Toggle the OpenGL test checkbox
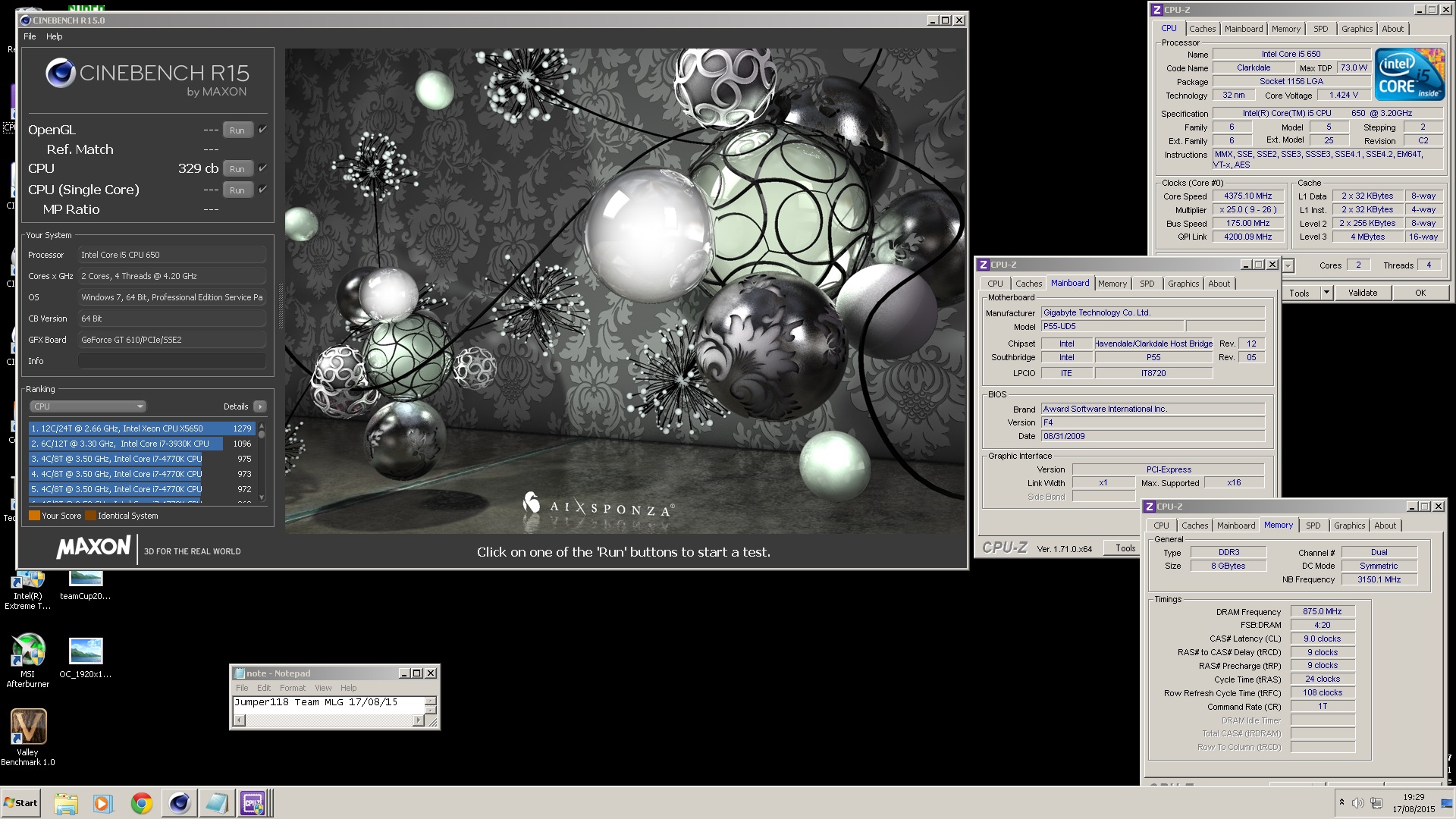This screenshot has height=819, width=1456. click(262, 130)
